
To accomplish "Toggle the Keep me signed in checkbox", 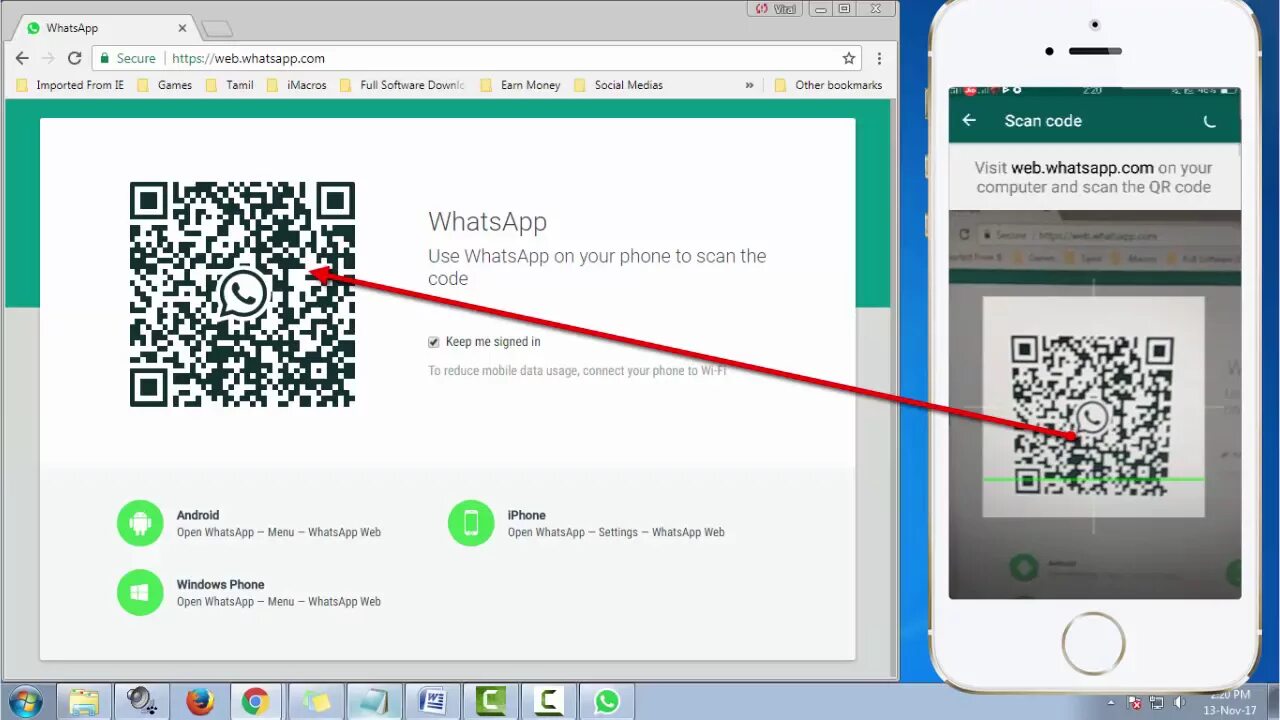I will (x=434, y=342).
